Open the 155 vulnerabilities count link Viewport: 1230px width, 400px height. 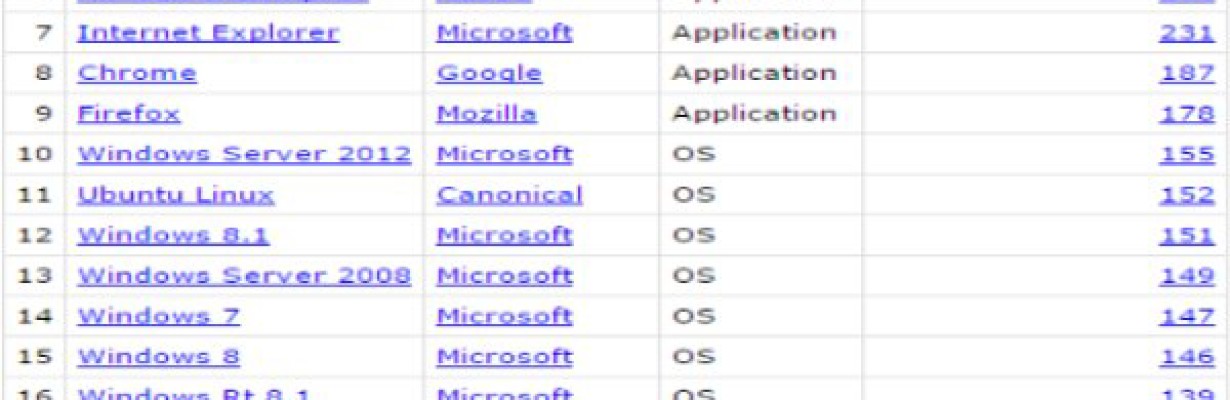tap(1187, 154)
